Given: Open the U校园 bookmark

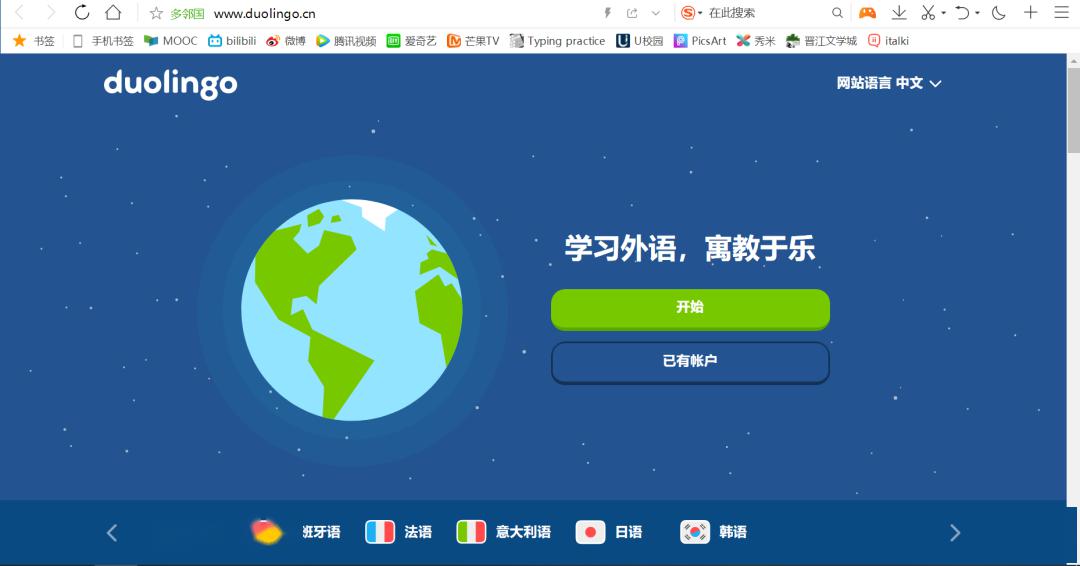Looking at the screenshot, I should (639, 41).
